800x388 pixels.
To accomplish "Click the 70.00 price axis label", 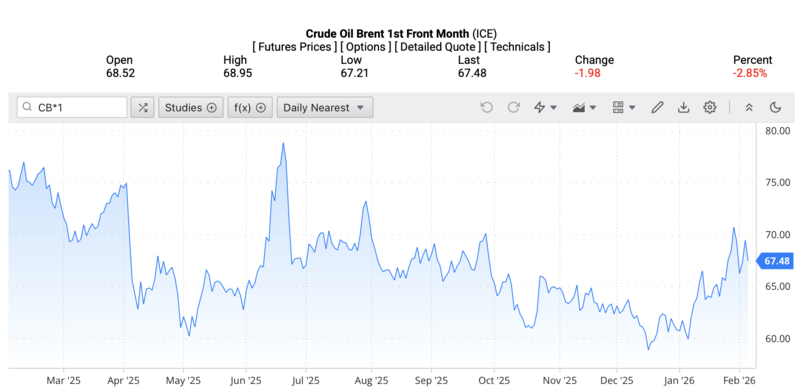I will [778, 235].
